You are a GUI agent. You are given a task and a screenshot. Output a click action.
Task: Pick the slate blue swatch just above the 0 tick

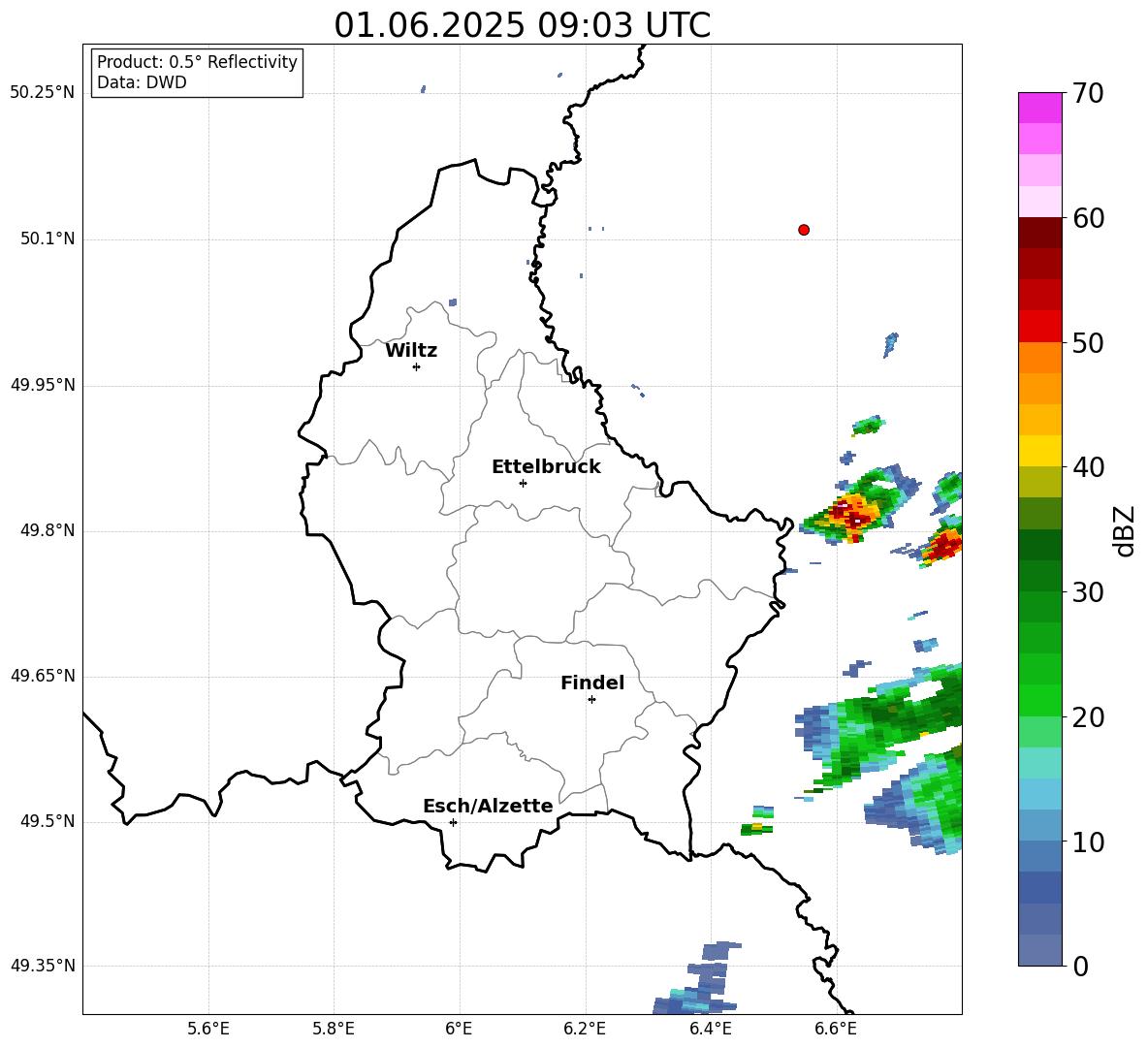(1039, 950)
